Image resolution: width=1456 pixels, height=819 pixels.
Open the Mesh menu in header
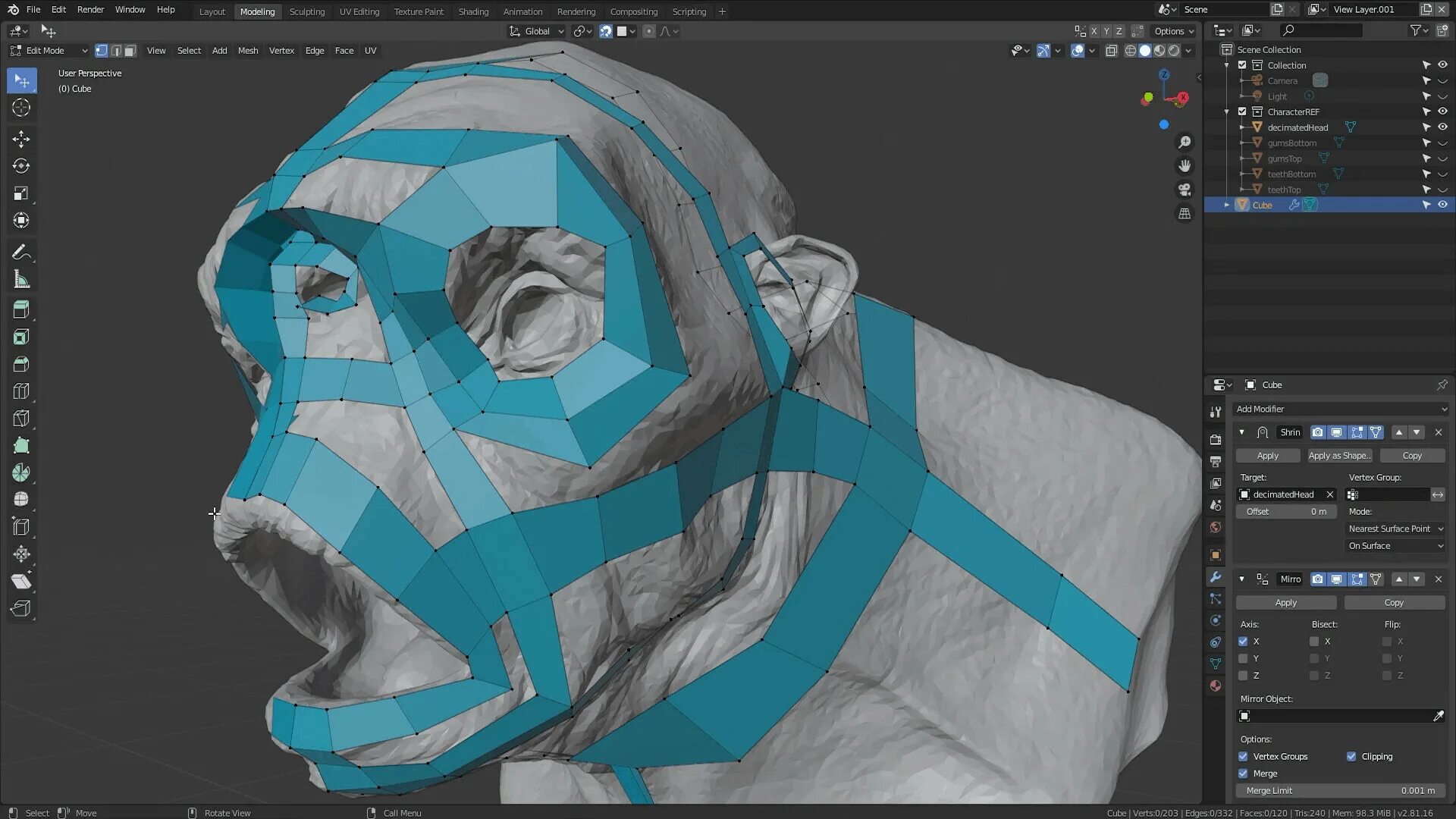pos(247,51)
